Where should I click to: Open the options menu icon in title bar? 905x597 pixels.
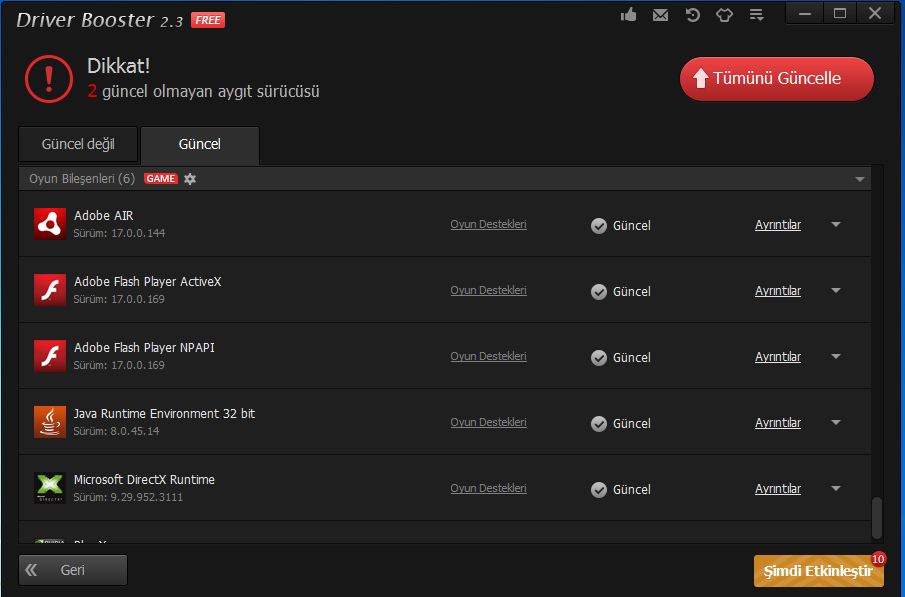(x=756, y=15)
